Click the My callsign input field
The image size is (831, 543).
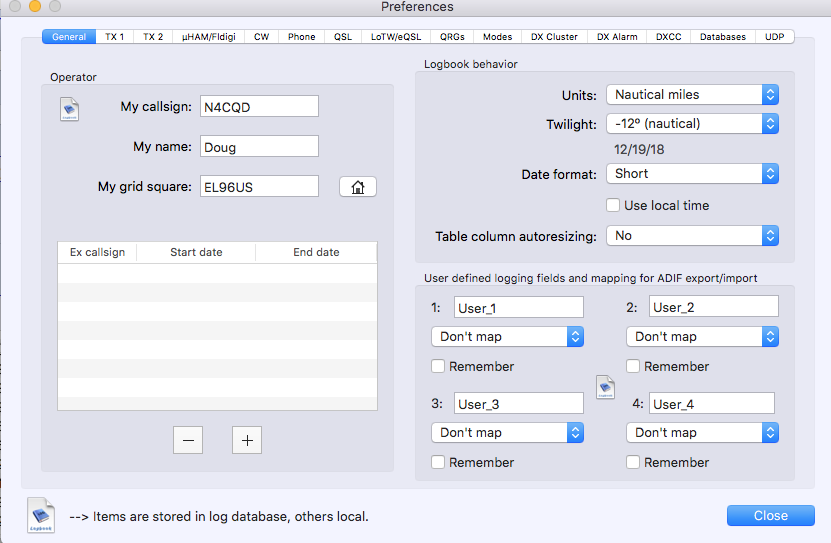point(259,107)
